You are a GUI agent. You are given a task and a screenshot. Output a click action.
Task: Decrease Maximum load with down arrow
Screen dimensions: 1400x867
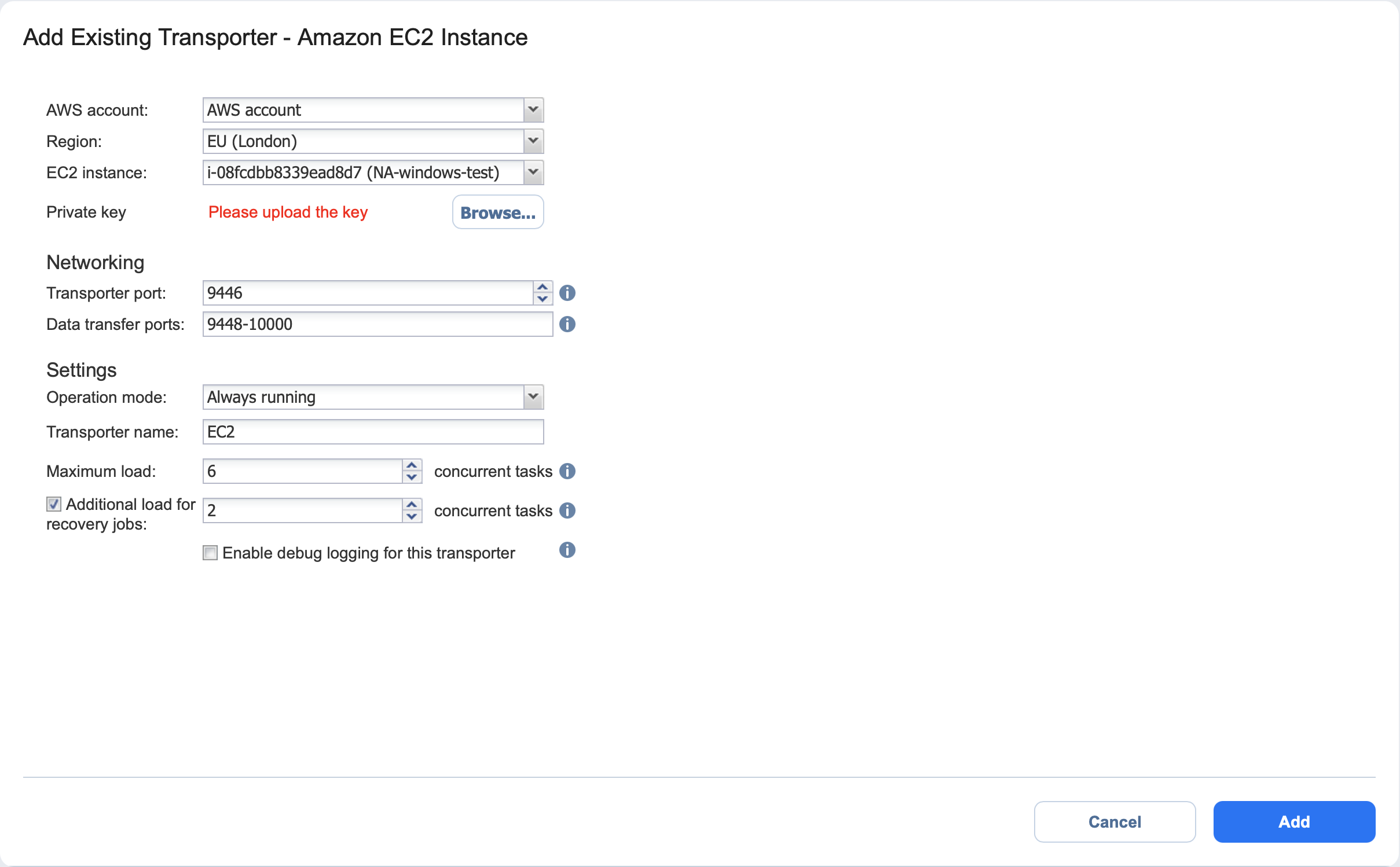(x=411, y=477)
